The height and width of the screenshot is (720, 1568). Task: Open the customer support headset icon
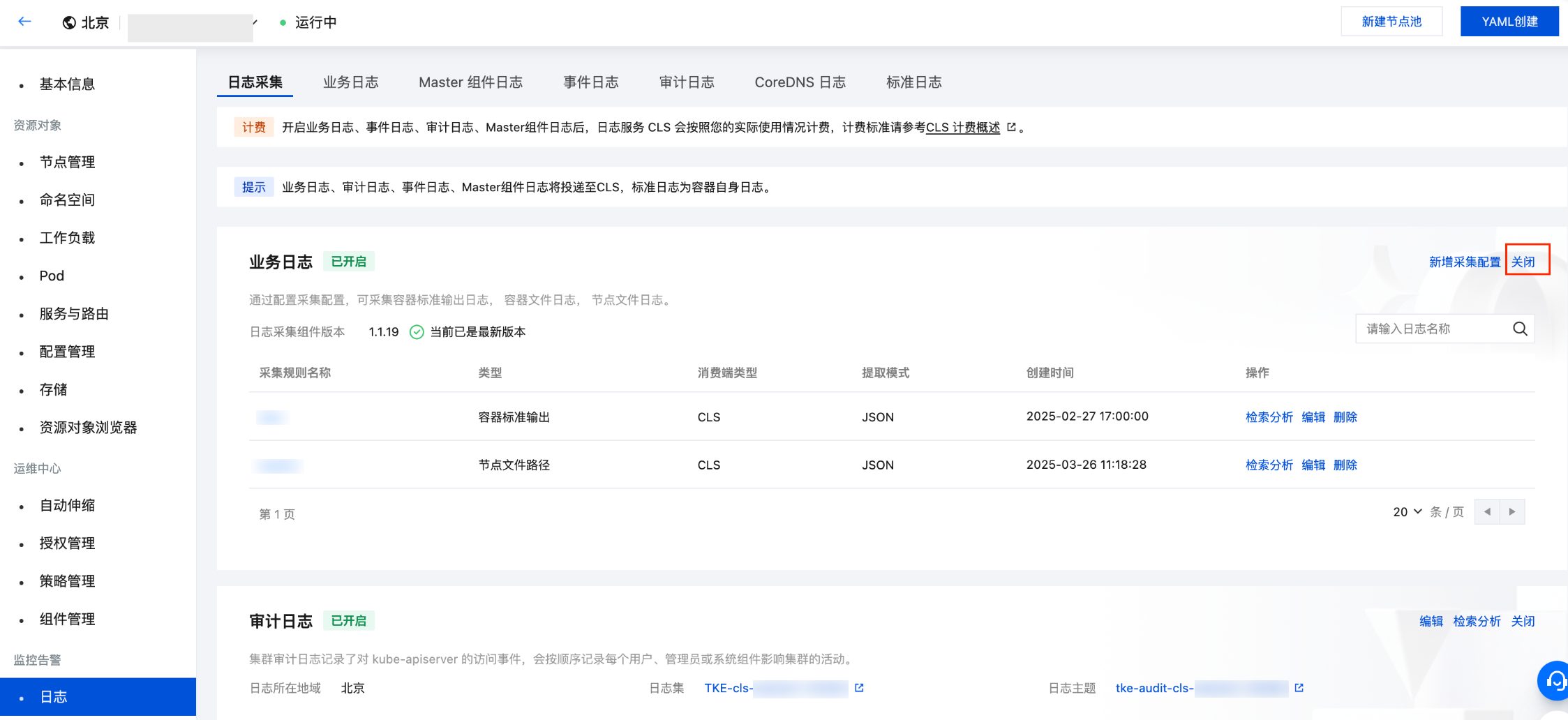tap(1555, 680)
